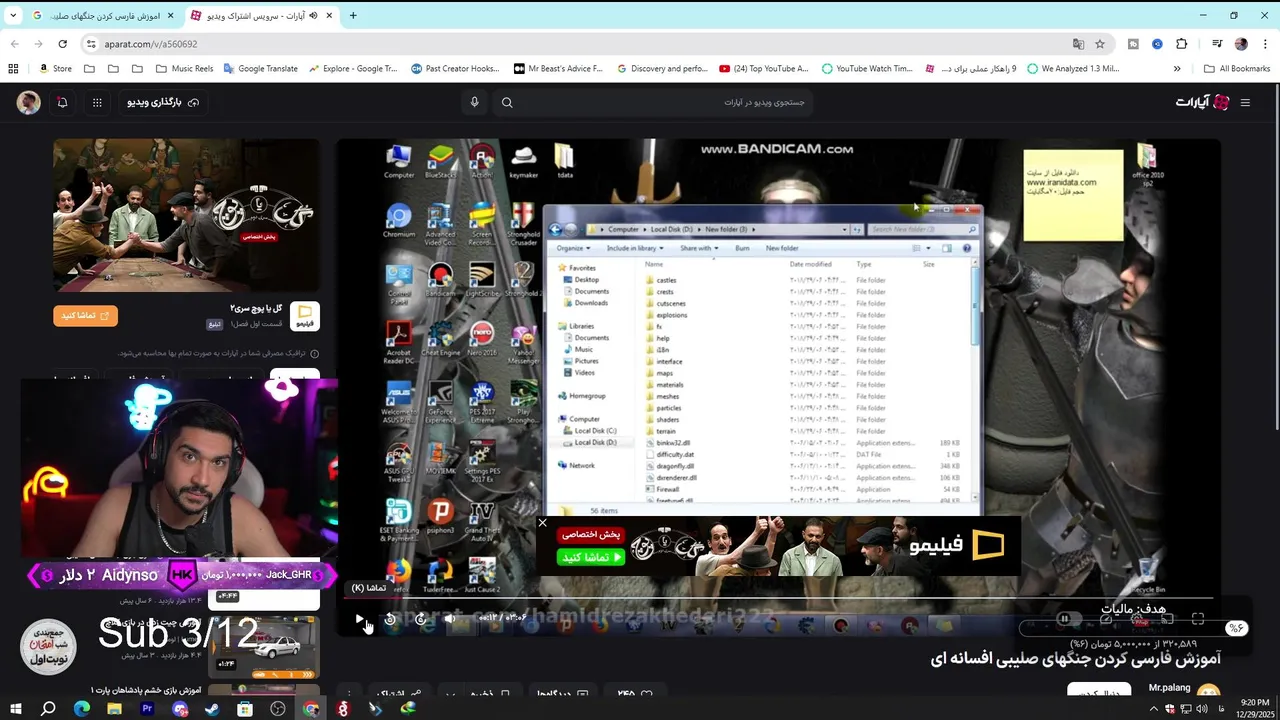Viewport: 1280px width, 720px height.
Task: Open File Explorer from taskbar
Action: click(114, 708)
